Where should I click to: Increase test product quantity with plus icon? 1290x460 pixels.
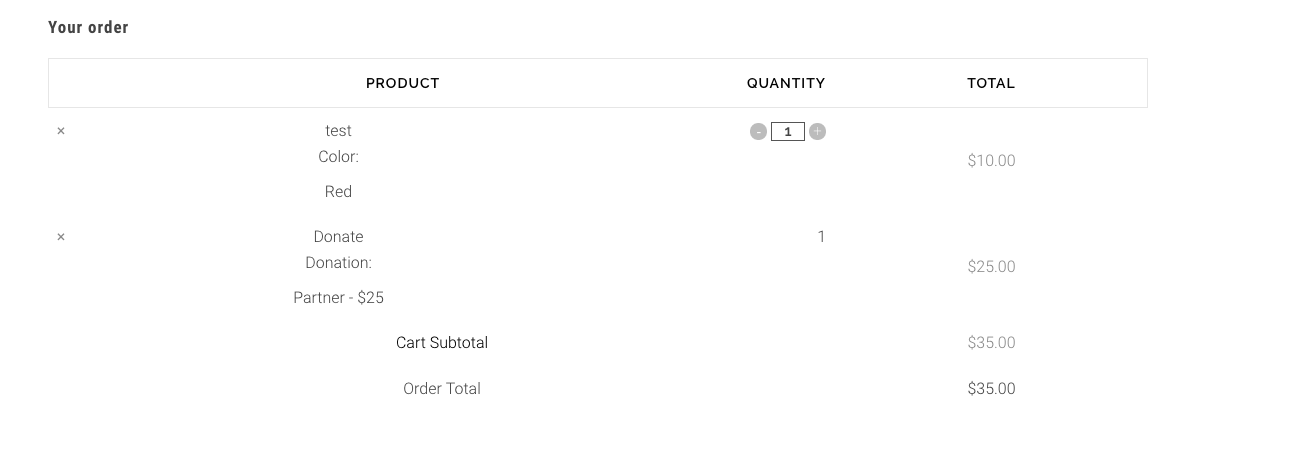click(x=817, y=131)
